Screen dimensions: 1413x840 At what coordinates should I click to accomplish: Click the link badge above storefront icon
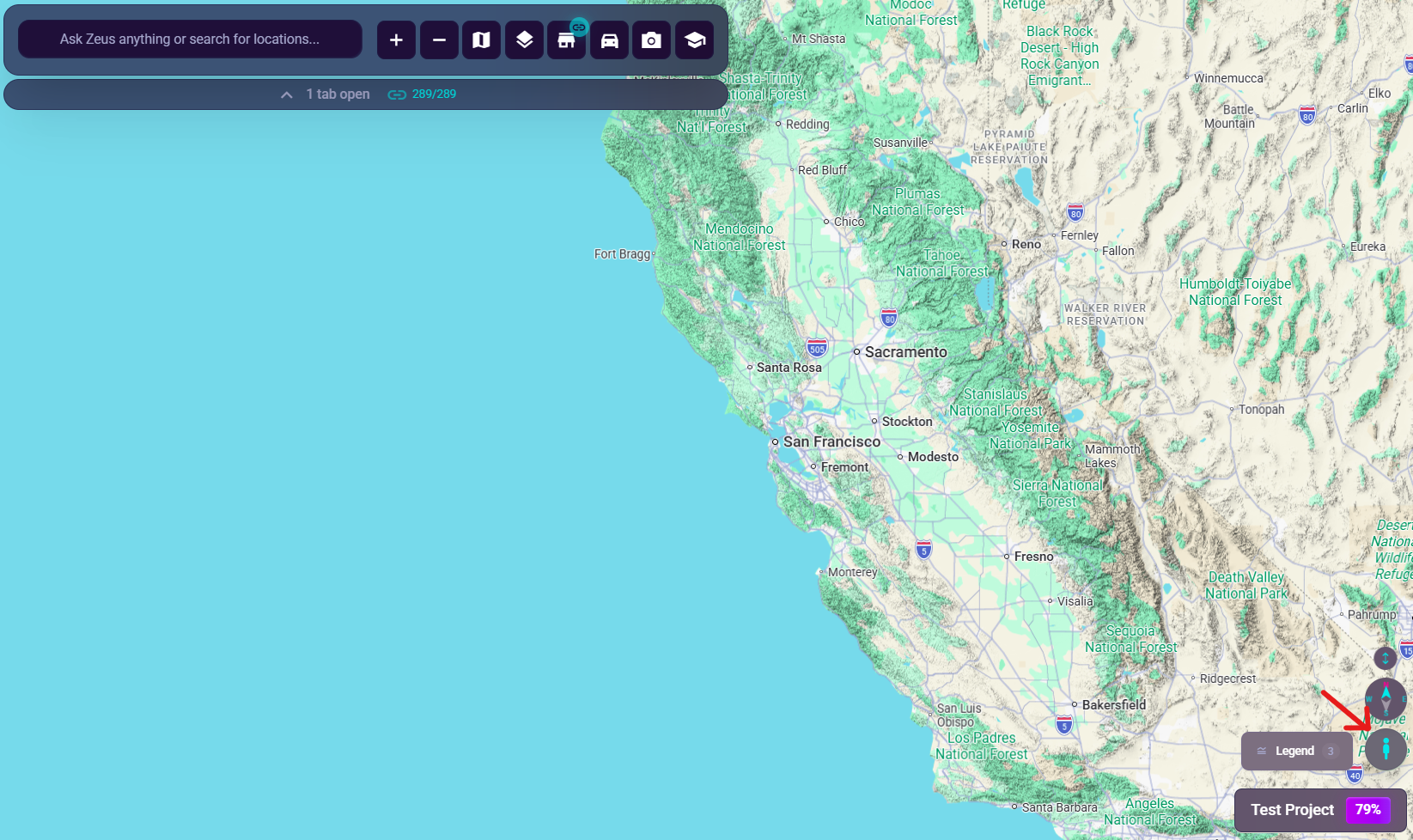pos(579,27)
